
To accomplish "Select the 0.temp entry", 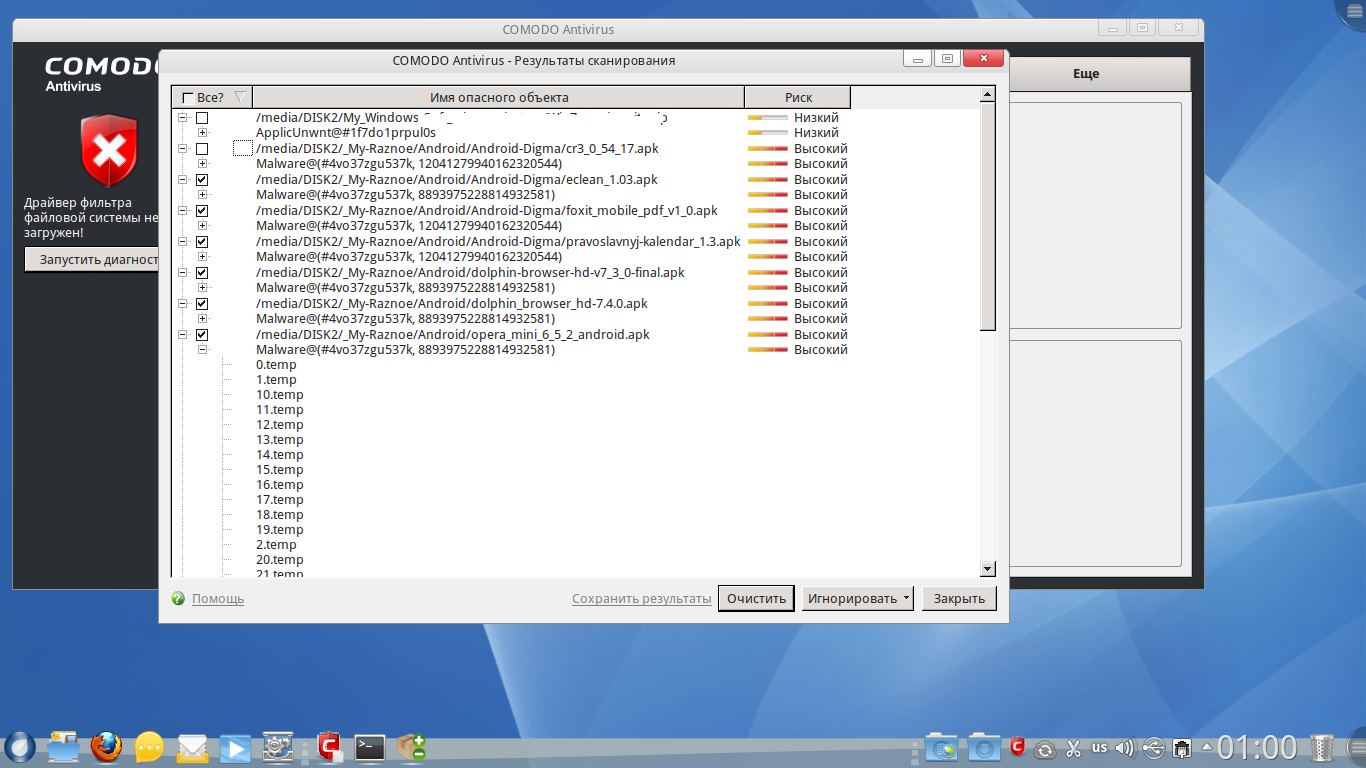I will pyautogui.click(x=276, y=365).
